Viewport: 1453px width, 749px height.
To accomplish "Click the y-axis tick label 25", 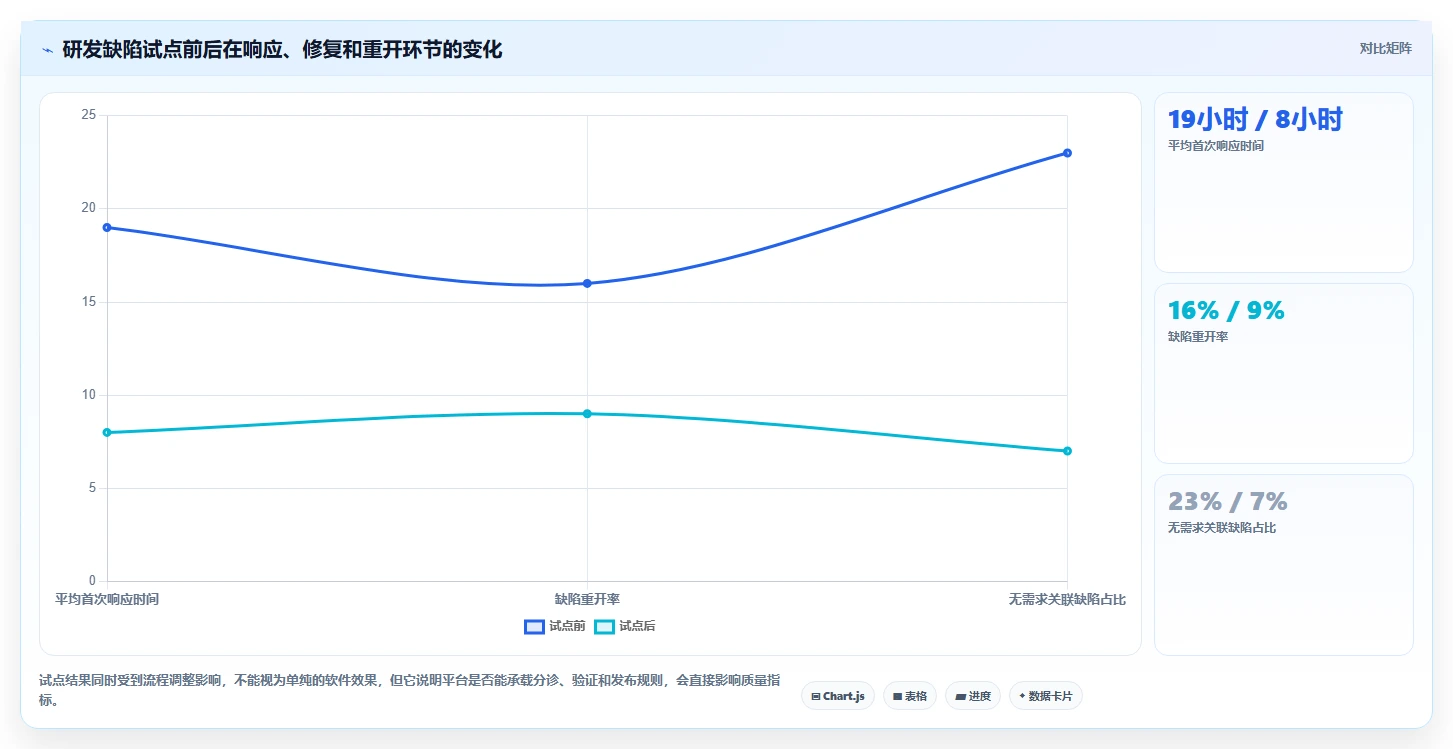I will (x=89, y=115).
